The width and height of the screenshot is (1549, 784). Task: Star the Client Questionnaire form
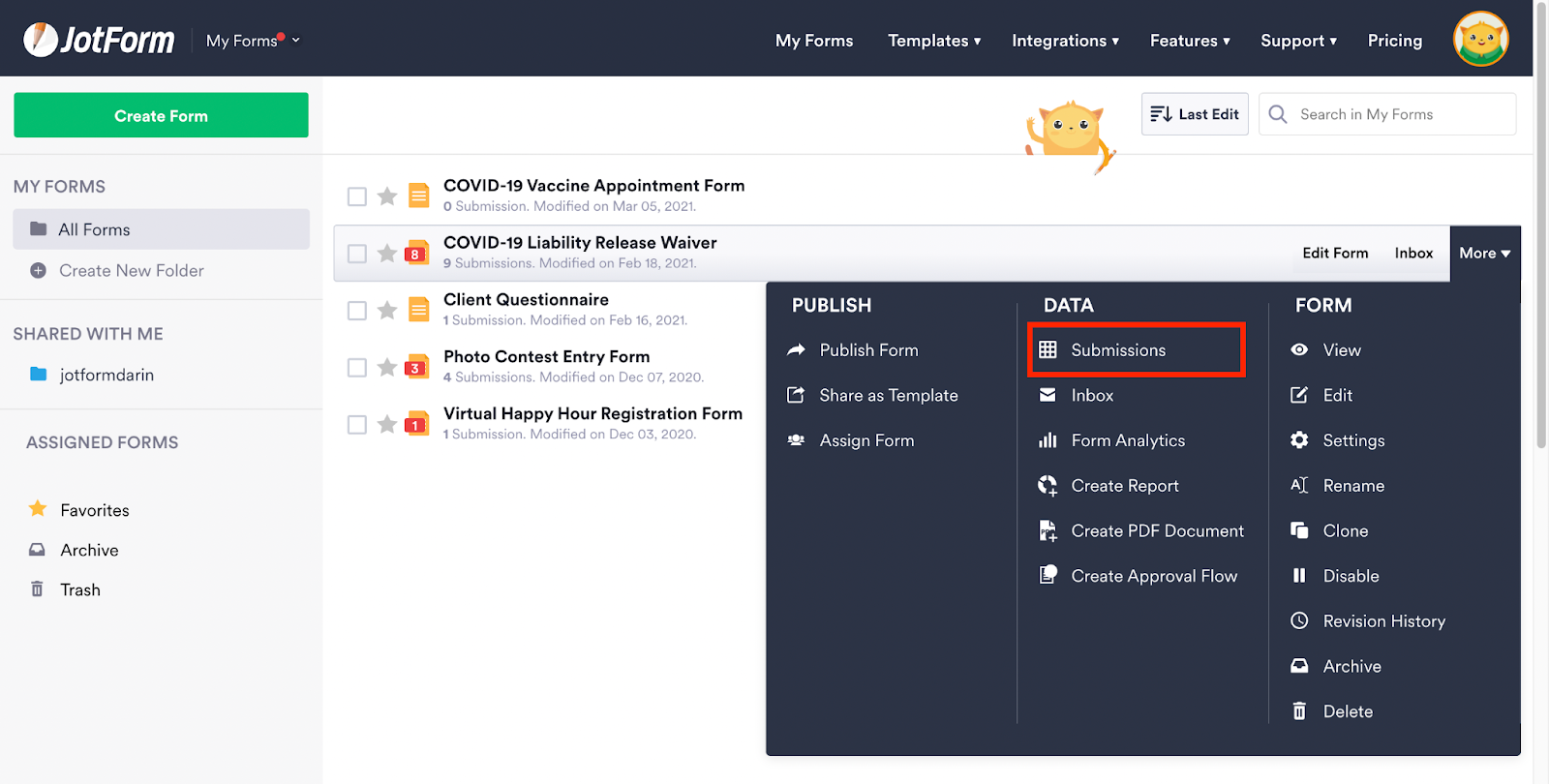click(387, 310)
